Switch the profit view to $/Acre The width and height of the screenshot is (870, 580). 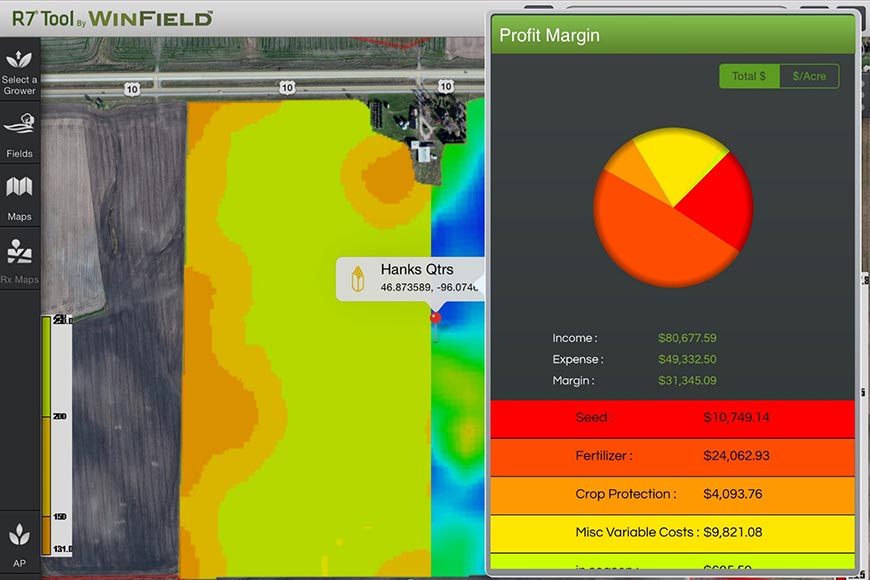(809, 76)
